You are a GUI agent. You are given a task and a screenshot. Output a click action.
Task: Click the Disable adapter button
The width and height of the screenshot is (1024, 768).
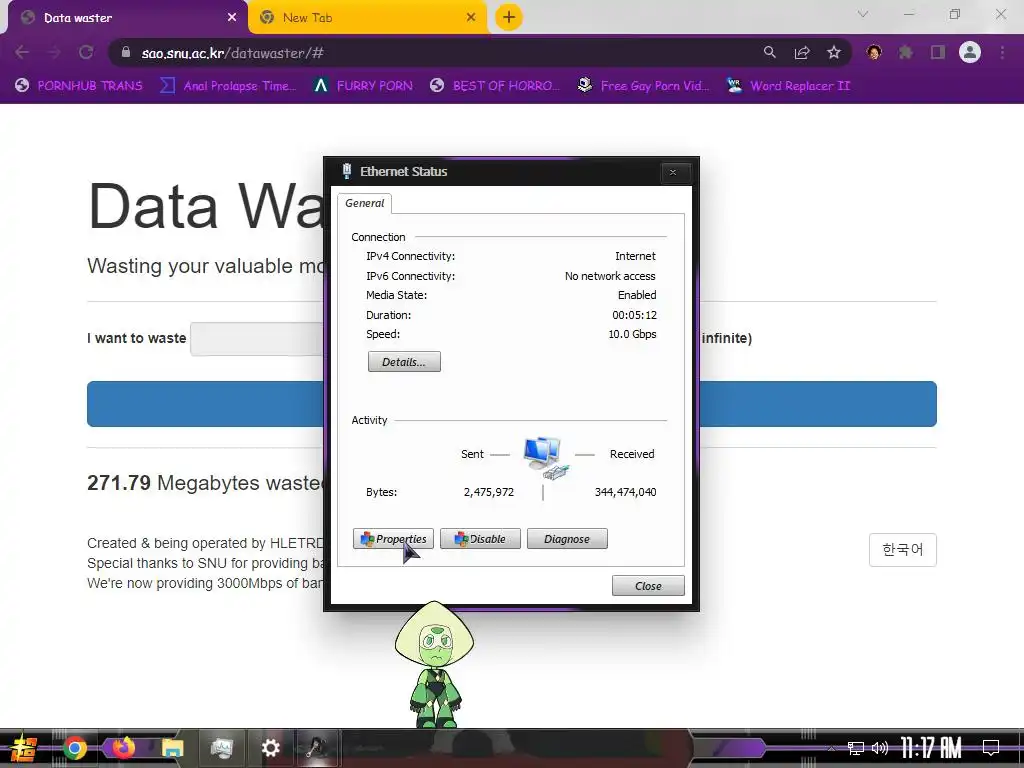[480, 539]
